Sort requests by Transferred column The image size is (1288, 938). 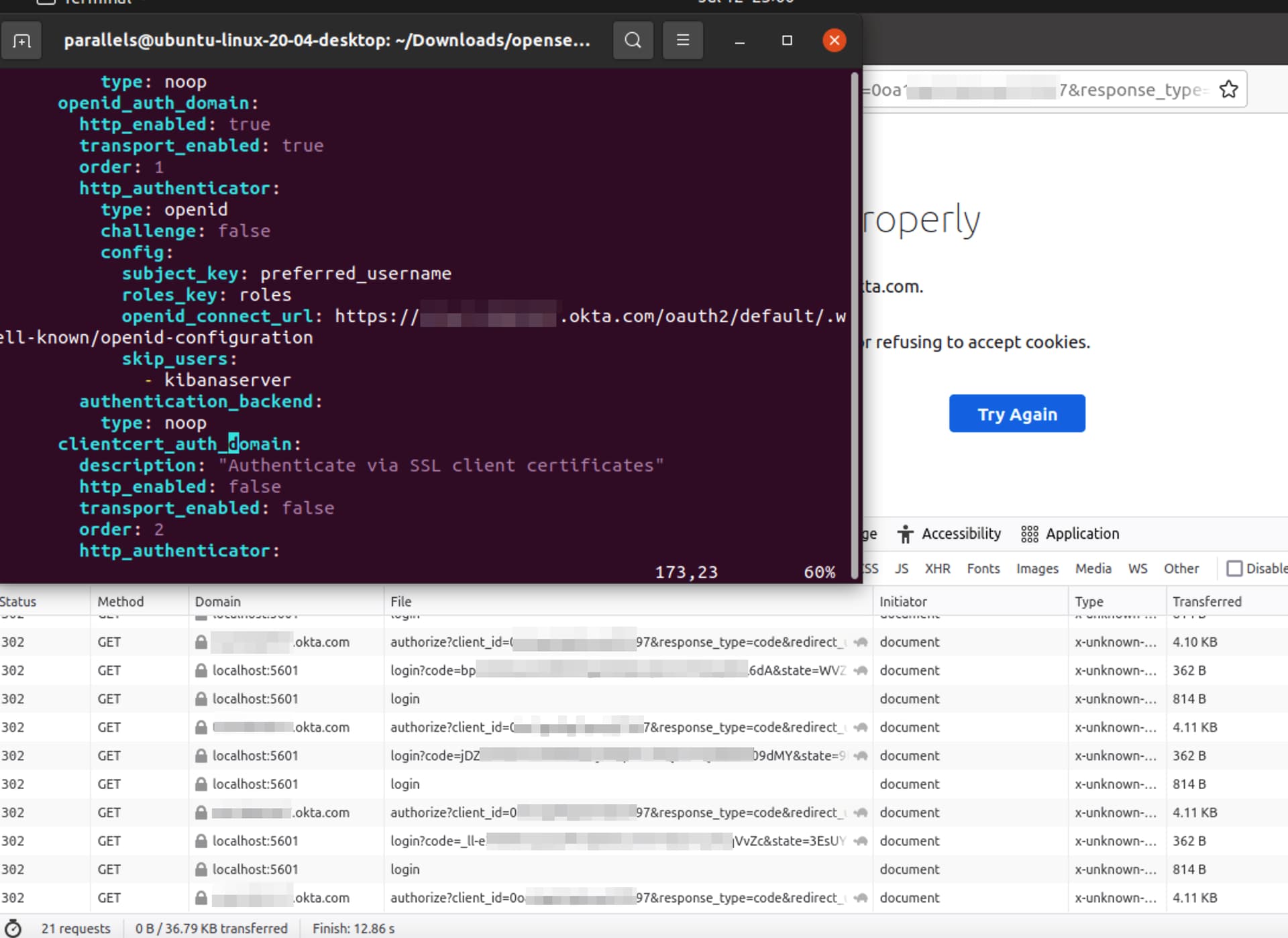pyautogui.click(x=1206, y=601)
